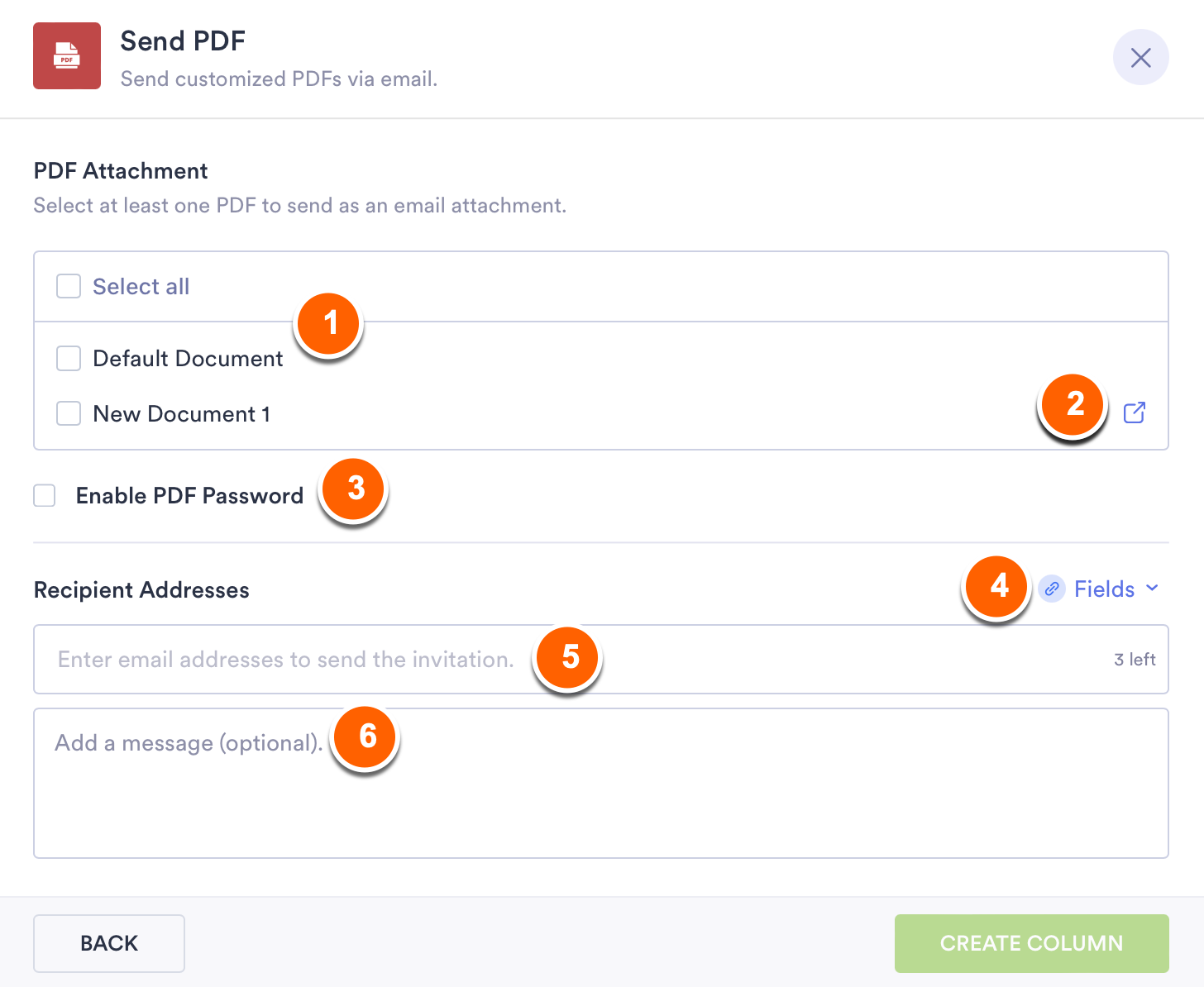Image resolution: width=1204 pixels, height=987 pixels.
Task: Select orange badge number 5
Action: tap(569, 657)
